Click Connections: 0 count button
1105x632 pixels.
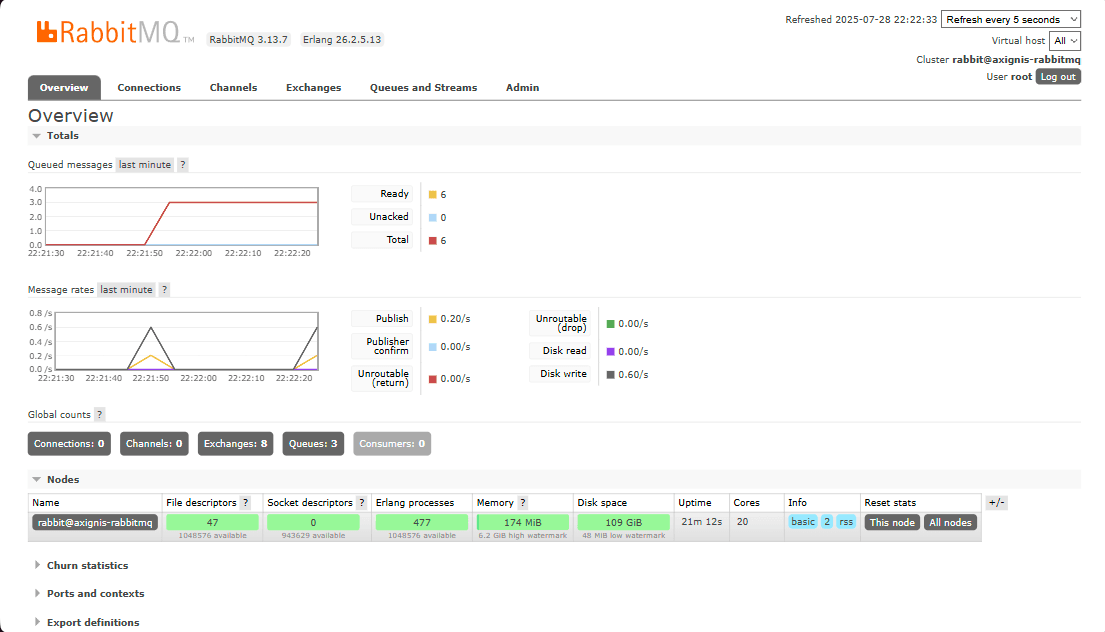69,444
